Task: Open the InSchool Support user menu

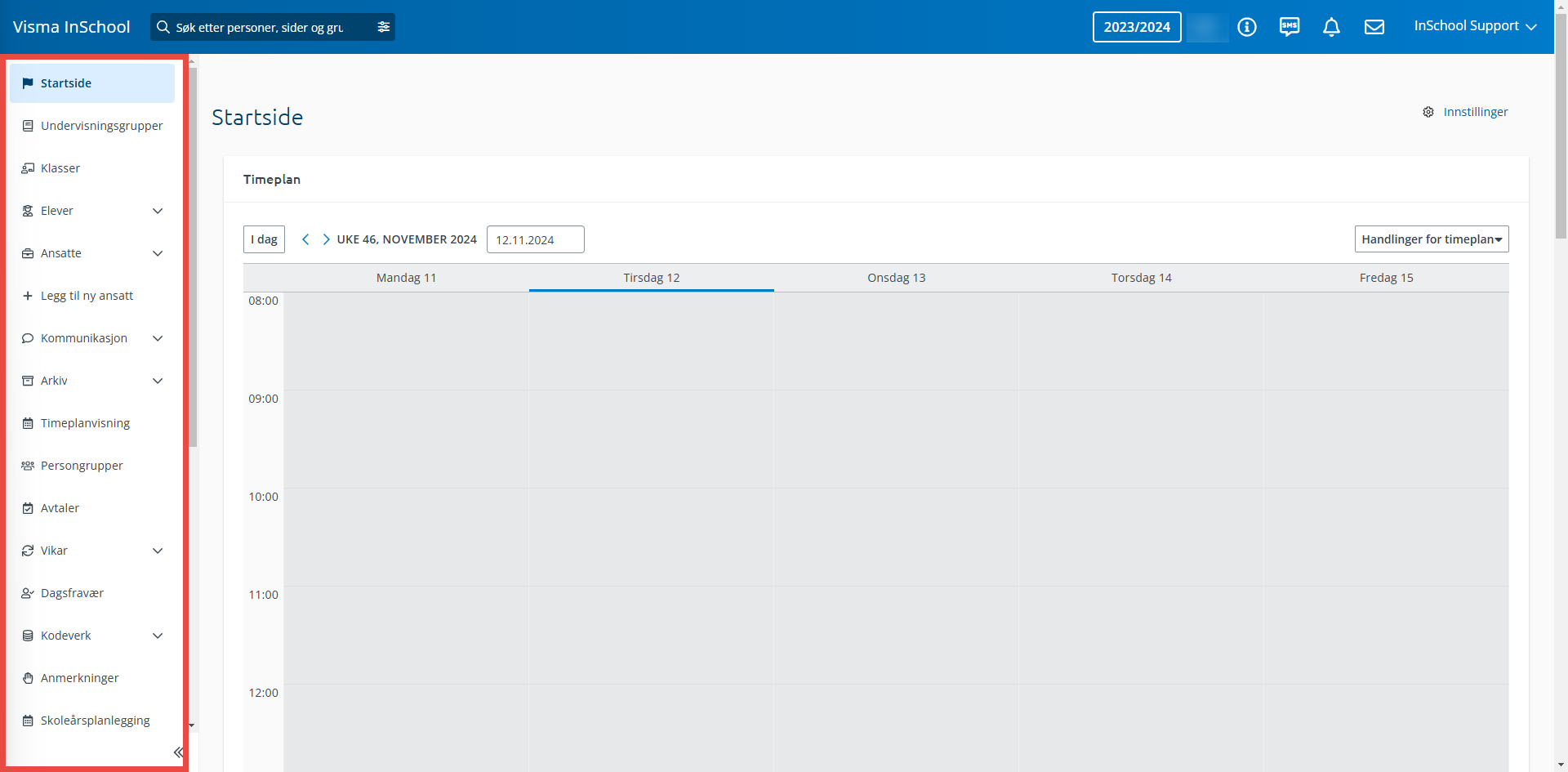Action: pos(1475,26)
